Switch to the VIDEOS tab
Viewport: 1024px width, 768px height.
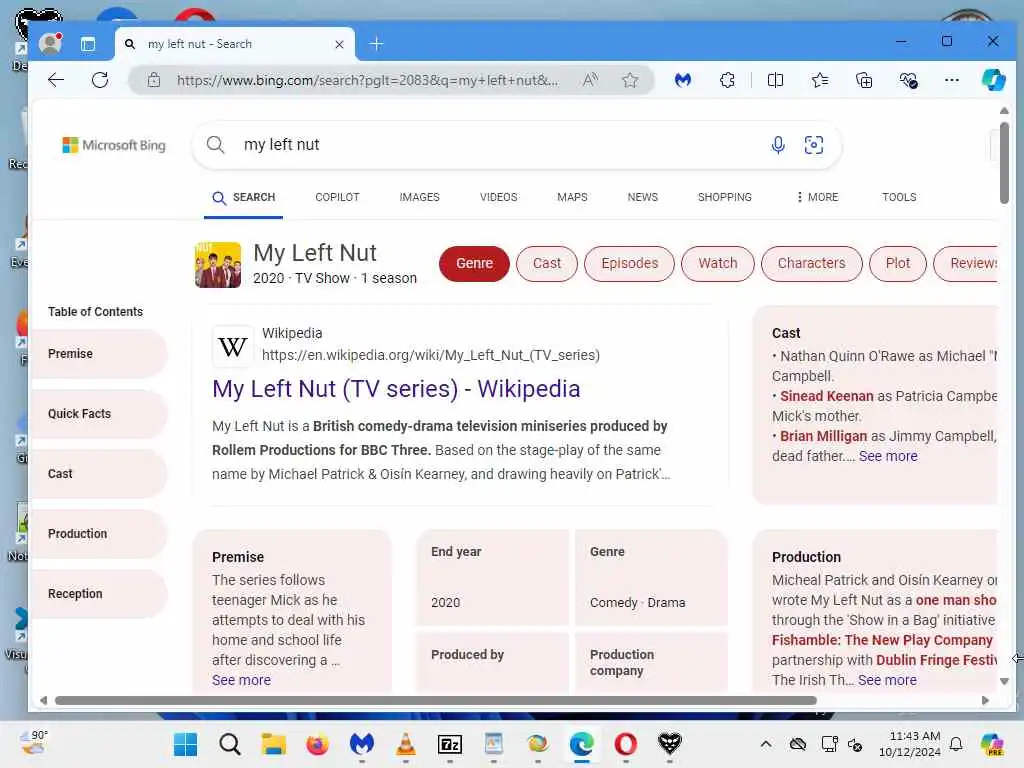pos(498,197)
